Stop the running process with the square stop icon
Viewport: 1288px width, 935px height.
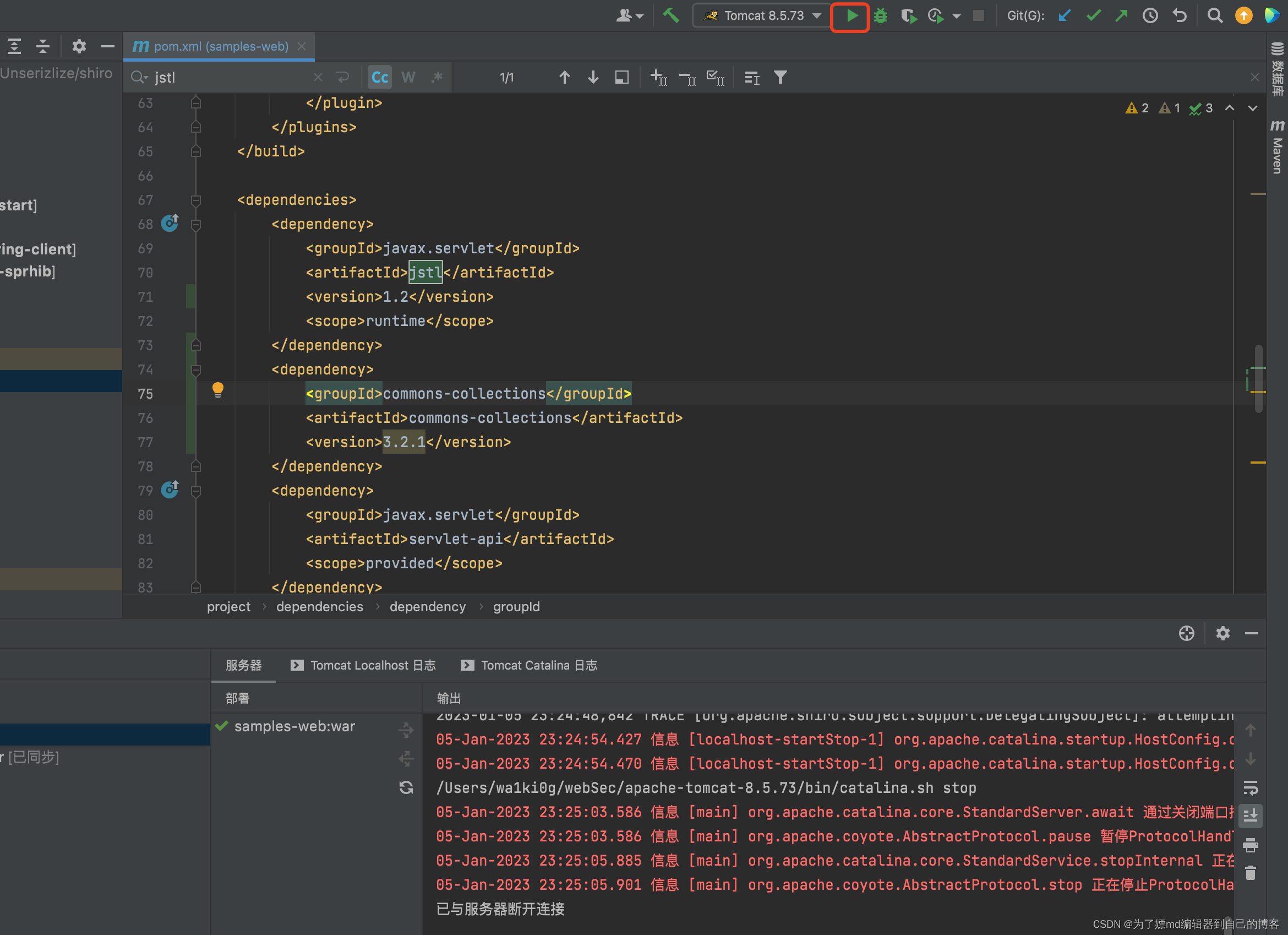coord(978,16)
